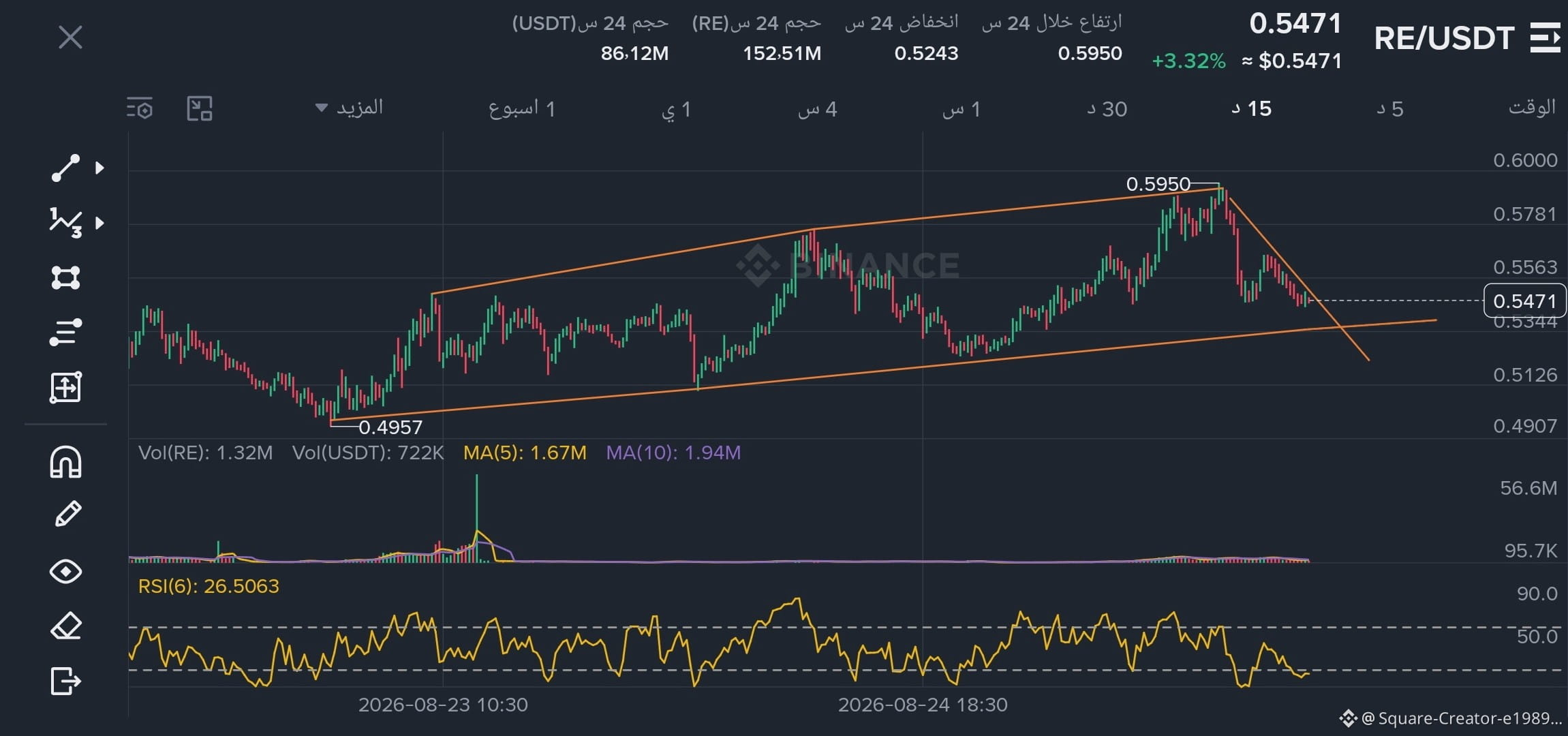
Task: Click the 24h low value 0.5243
Action: tap(926, 53)
